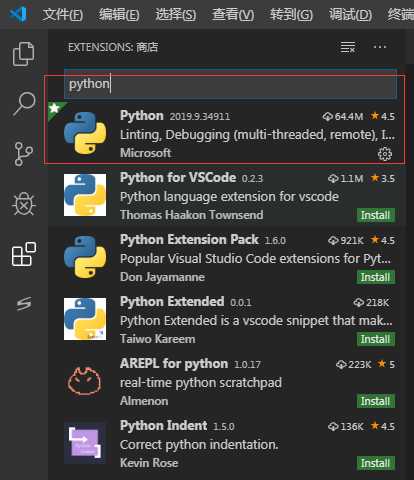Click the AREPL for python logo
Viewport: 414px width, 480px height.
pyautogui.click(x=85, y=381)
